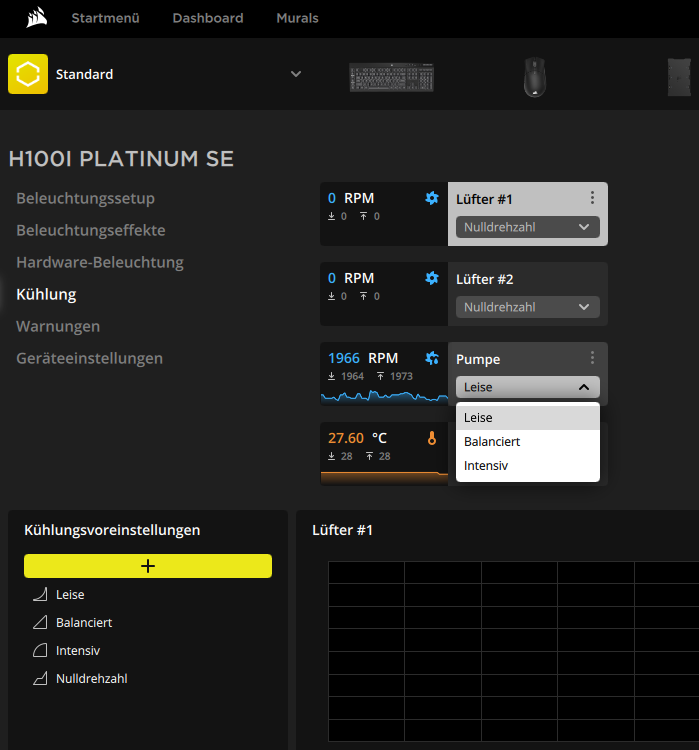Click the Lüfter #2 0 RPM reading
Screen dimensions: 699x750
point(351,278)
